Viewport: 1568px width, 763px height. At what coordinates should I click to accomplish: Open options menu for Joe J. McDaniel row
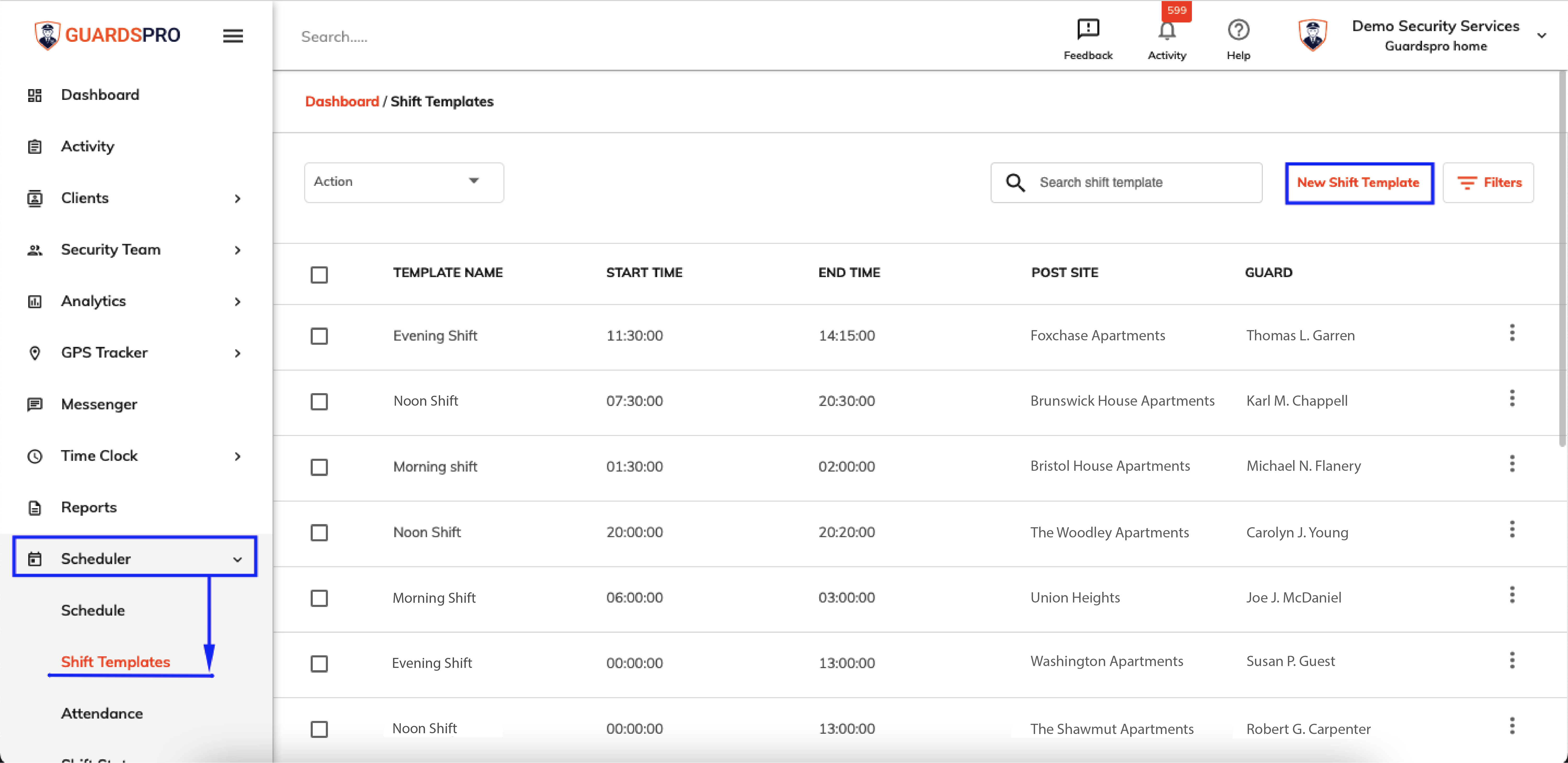tap(1512, 595)
